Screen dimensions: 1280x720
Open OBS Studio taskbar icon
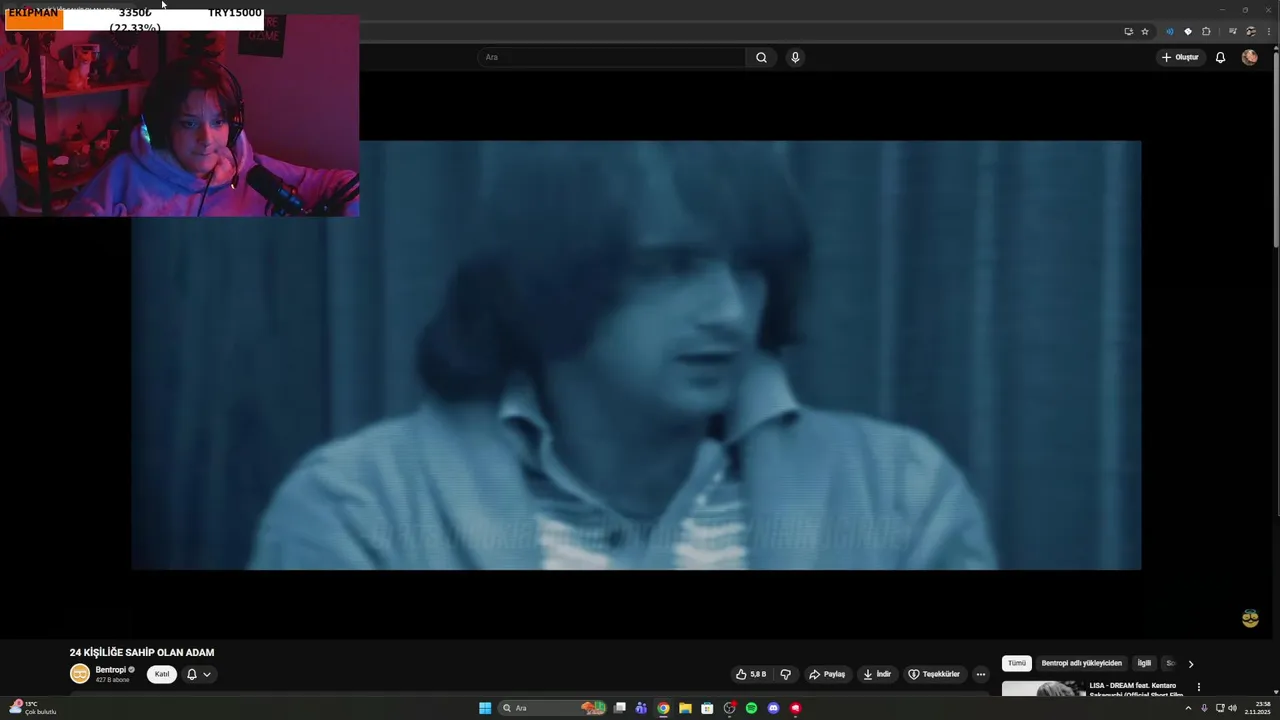(729, 708)
